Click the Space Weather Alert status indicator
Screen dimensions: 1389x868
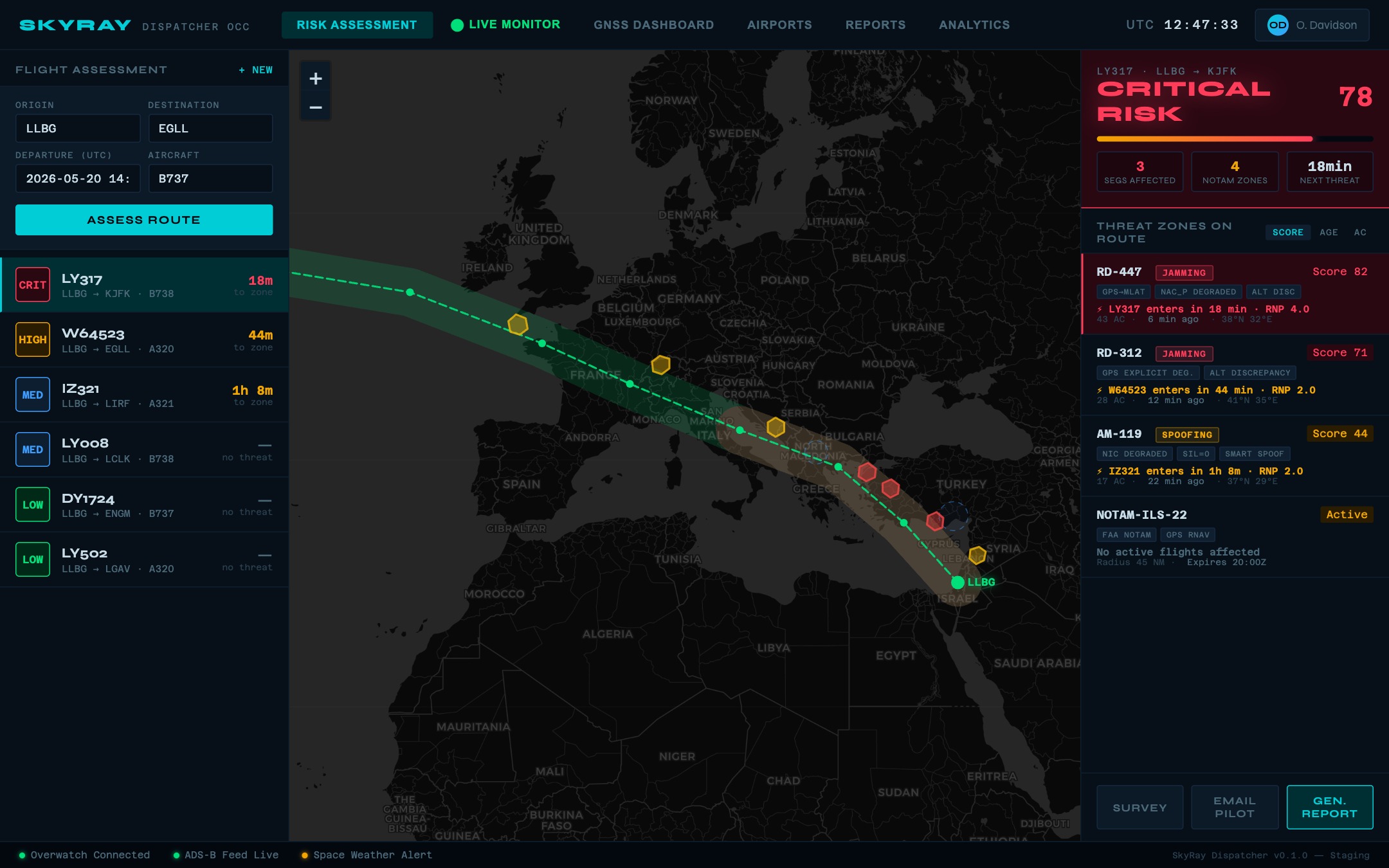(x=367, y=854)
